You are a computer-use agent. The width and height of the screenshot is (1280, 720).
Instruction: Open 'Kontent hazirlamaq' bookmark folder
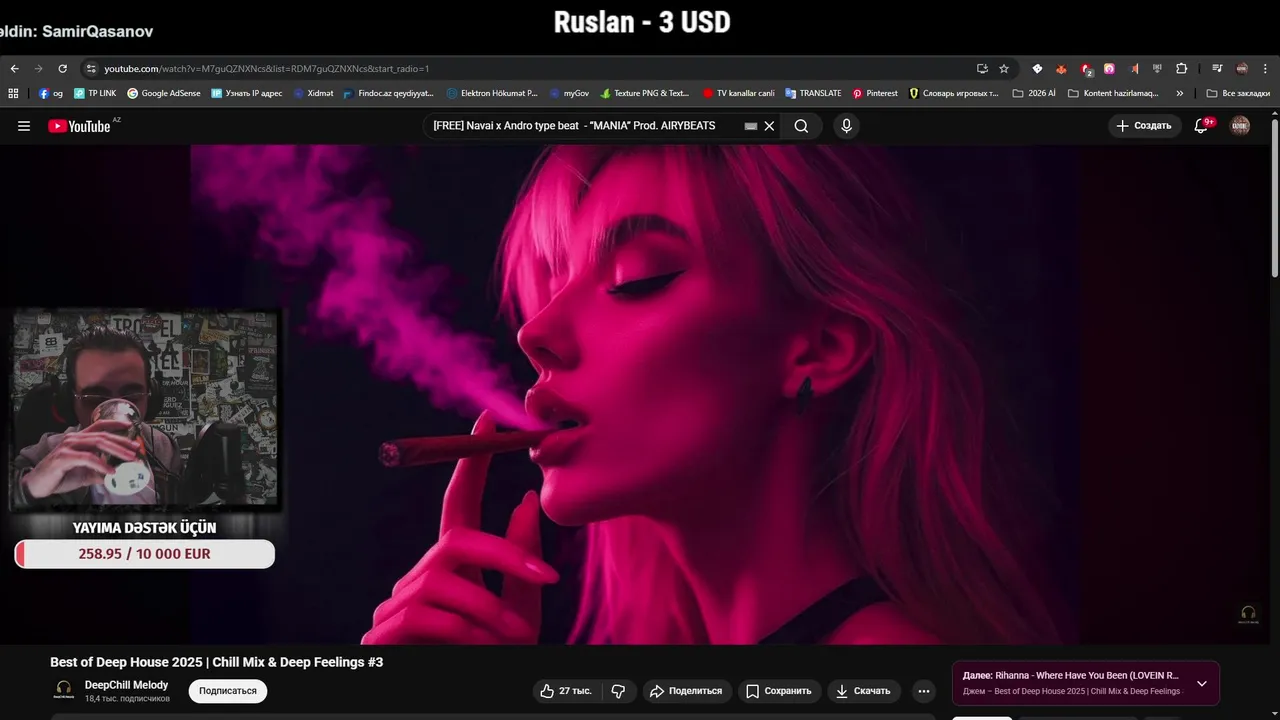pyautogui.click(x=1113, y=93)
